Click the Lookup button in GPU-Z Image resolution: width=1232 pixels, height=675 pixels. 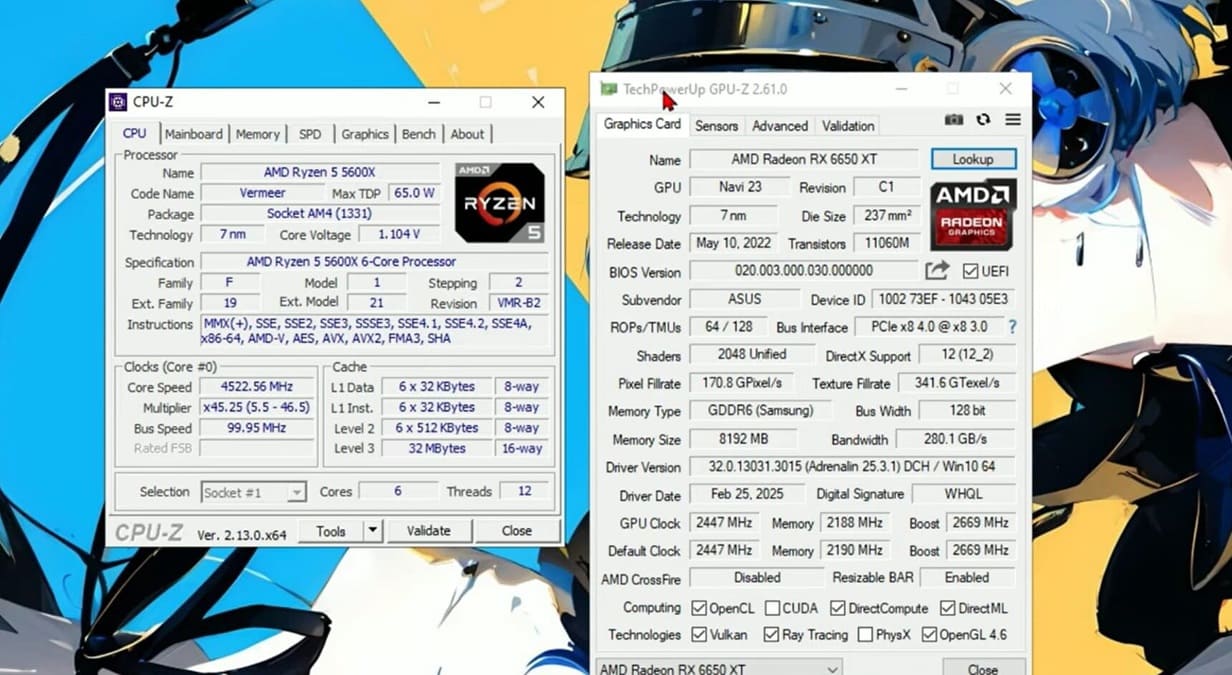(x=973, y=159)
